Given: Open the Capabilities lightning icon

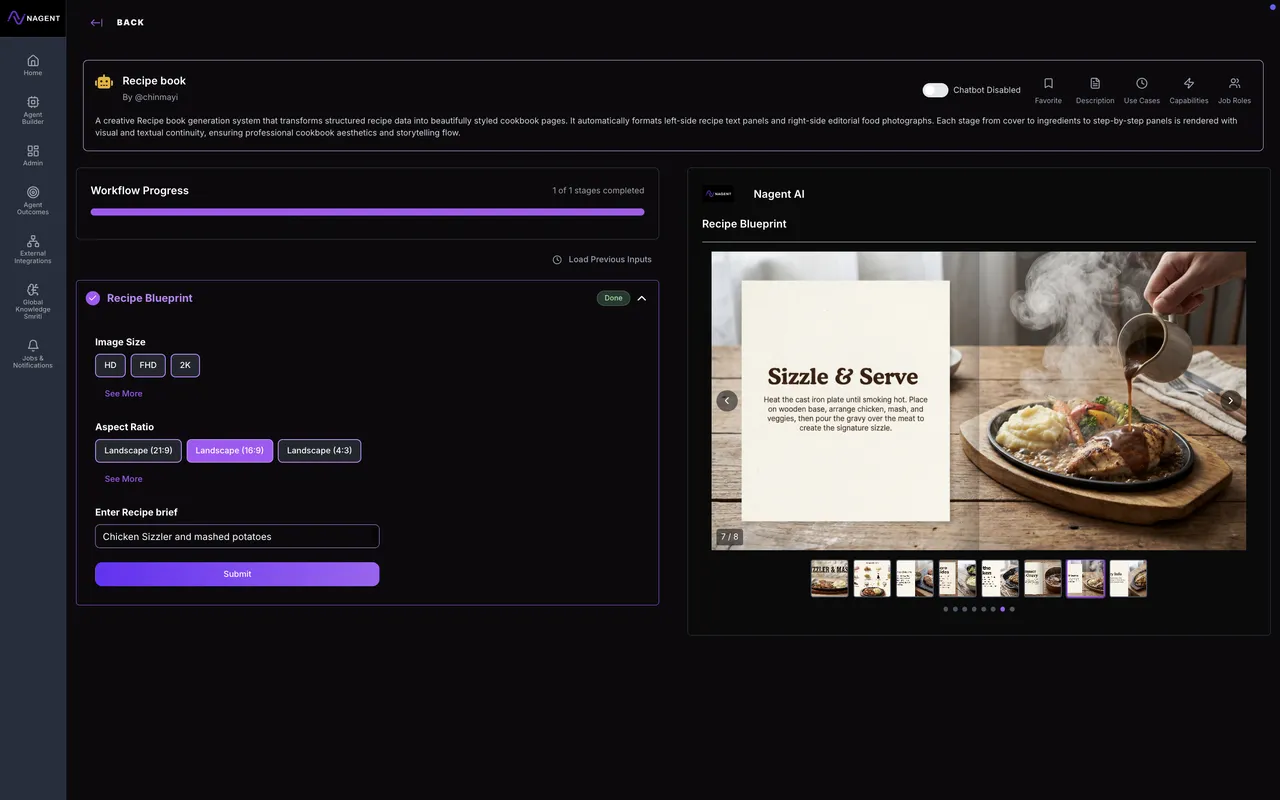Looking at the screenshot, I should 1189,84.
